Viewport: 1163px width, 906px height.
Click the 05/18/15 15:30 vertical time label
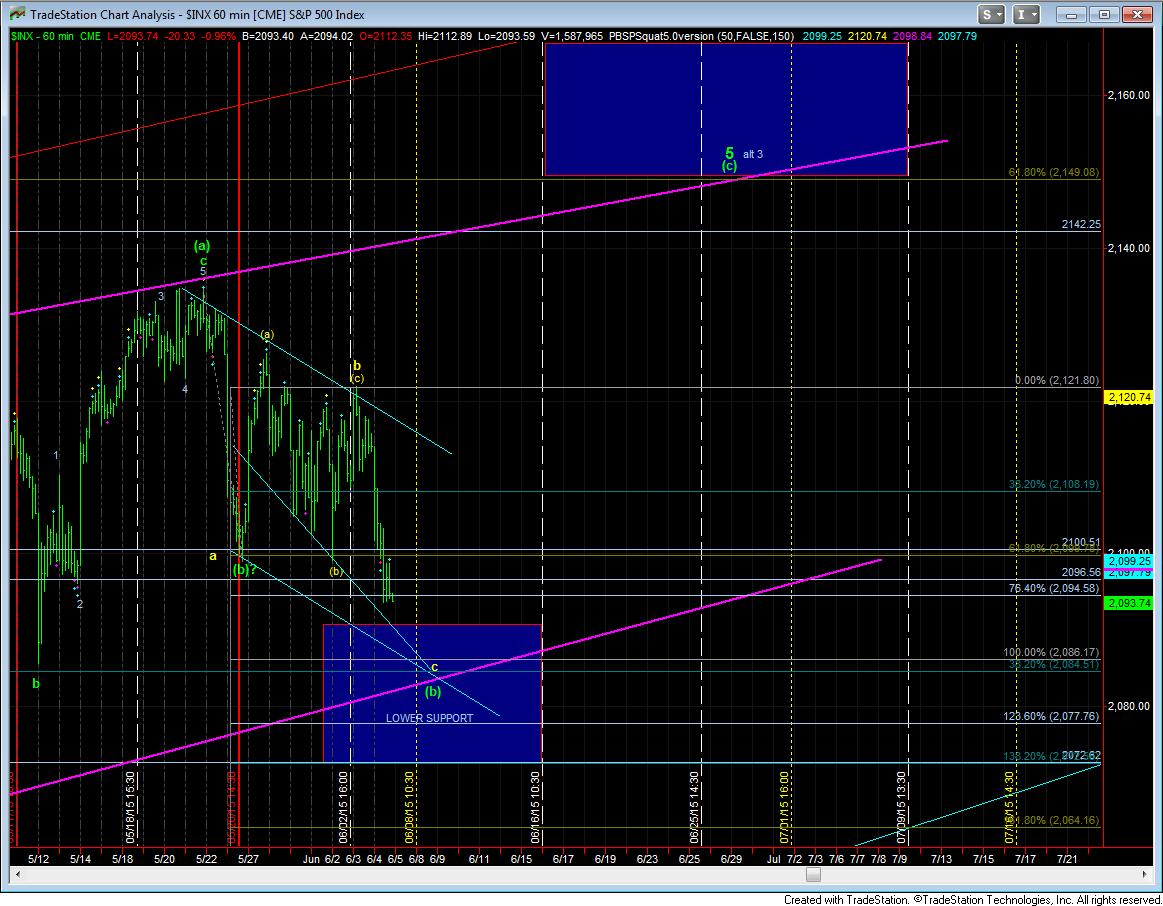131,807
